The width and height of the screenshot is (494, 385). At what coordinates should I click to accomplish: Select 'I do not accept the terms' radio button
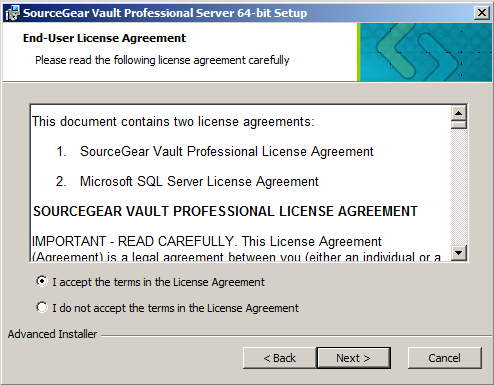42,307
